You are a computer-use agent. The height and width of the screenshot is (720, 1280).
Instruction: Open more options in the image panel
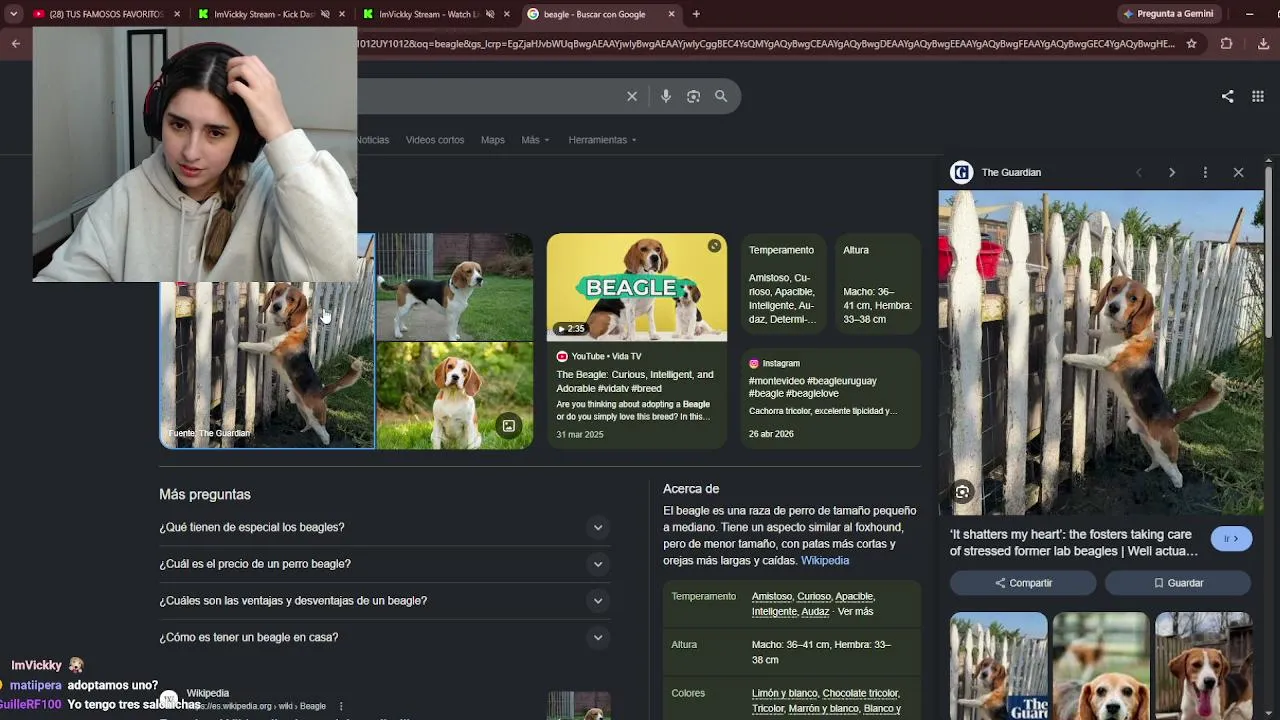(x=1205, y=172)
